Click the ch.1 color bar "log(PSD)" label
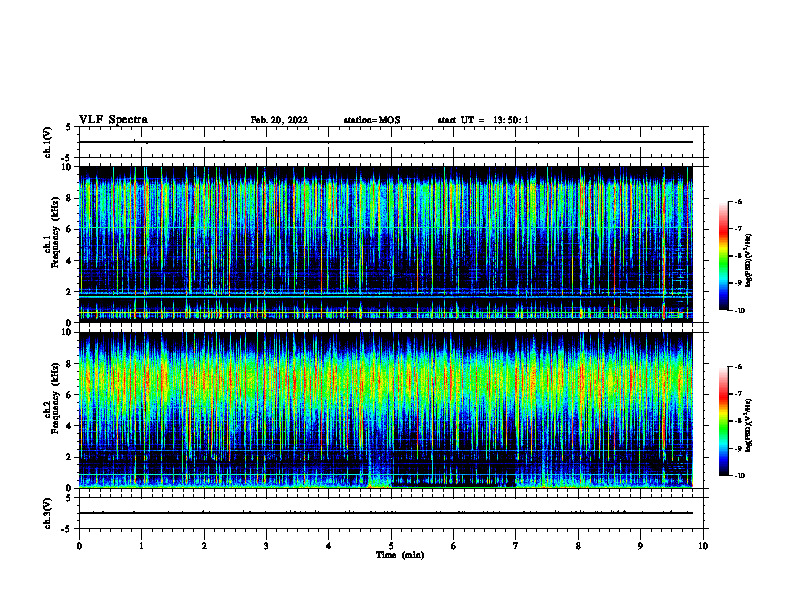Viewport: 792px width, 612px height. coord(749,261)
